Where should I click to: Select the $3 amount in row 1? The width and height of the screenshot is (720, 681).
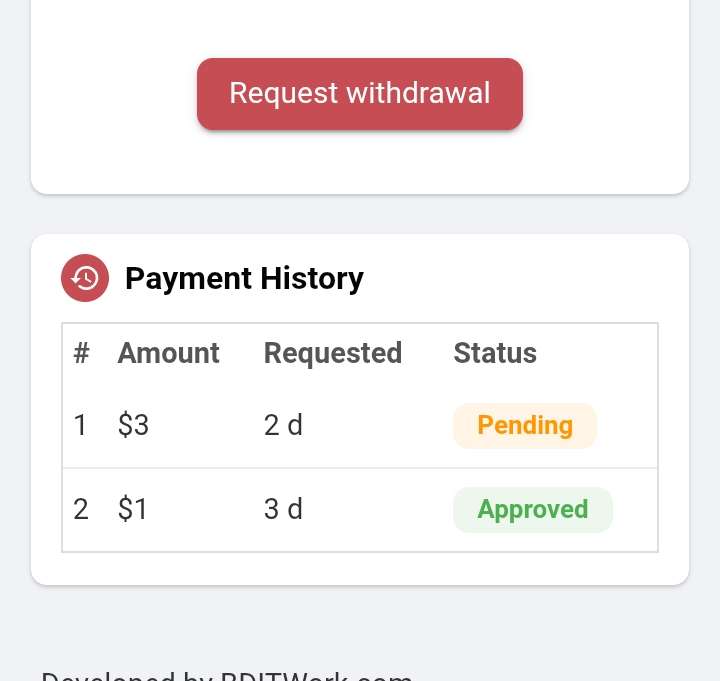click(x=133, y=425)
